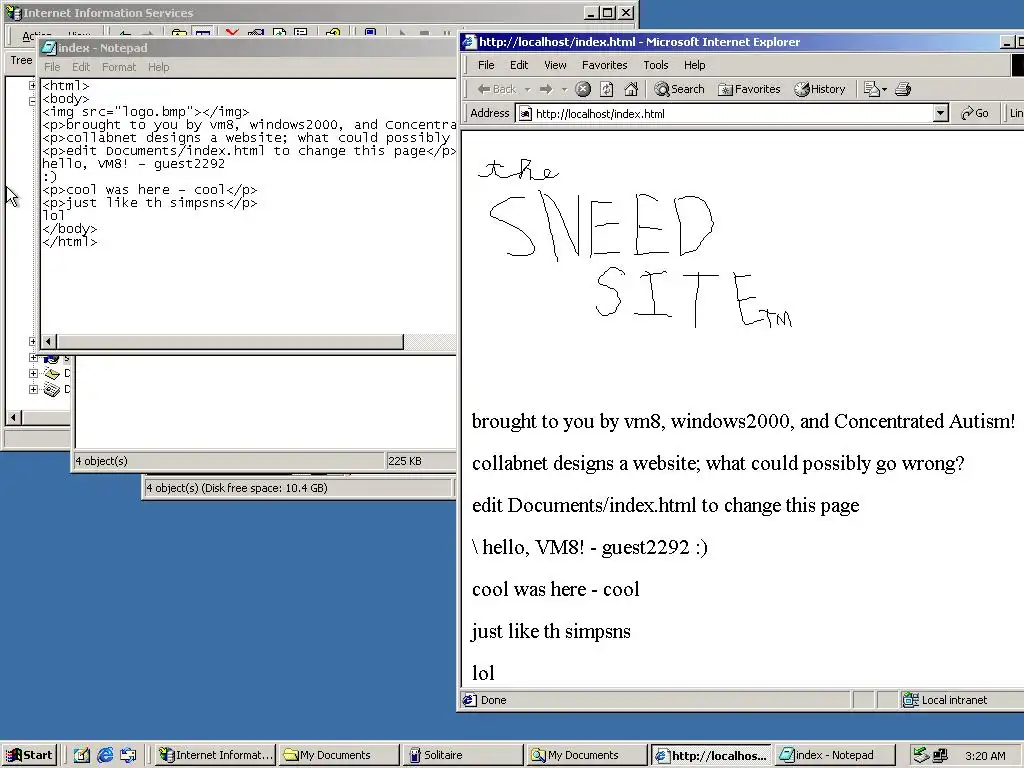Collapse the expanded tree node in IIS tree
Viewport: 1024px width, 768px height.
coord(33,101)
